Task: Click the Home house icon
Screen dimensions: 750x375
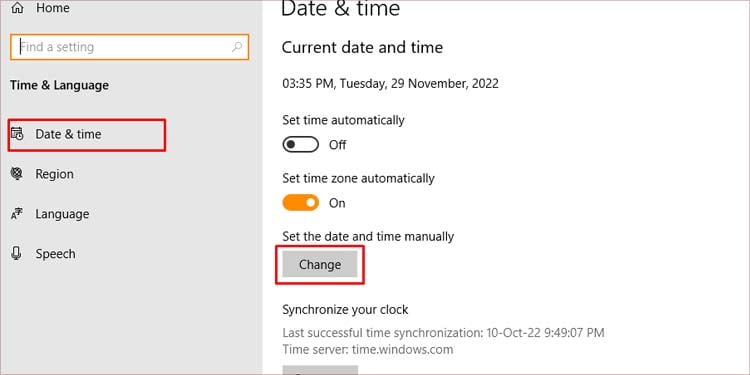Action: tap(17, 8)
